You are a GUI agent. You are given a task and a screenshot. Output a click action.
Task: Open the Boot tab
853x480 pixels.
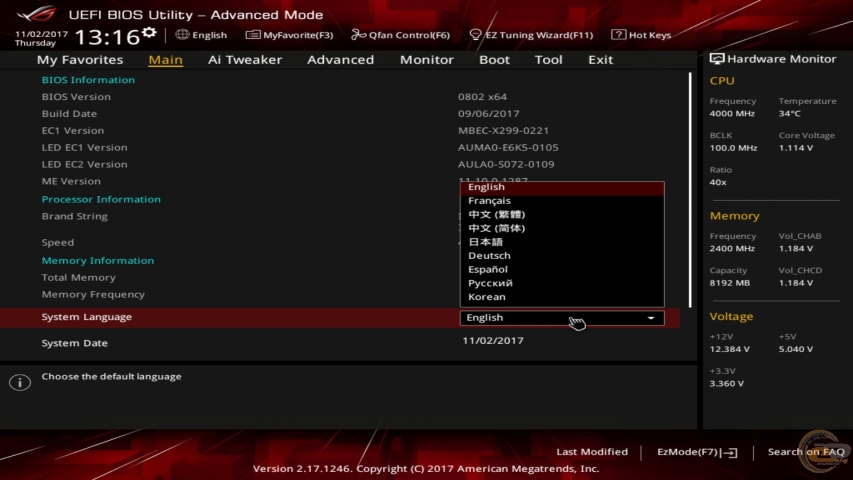494,60
